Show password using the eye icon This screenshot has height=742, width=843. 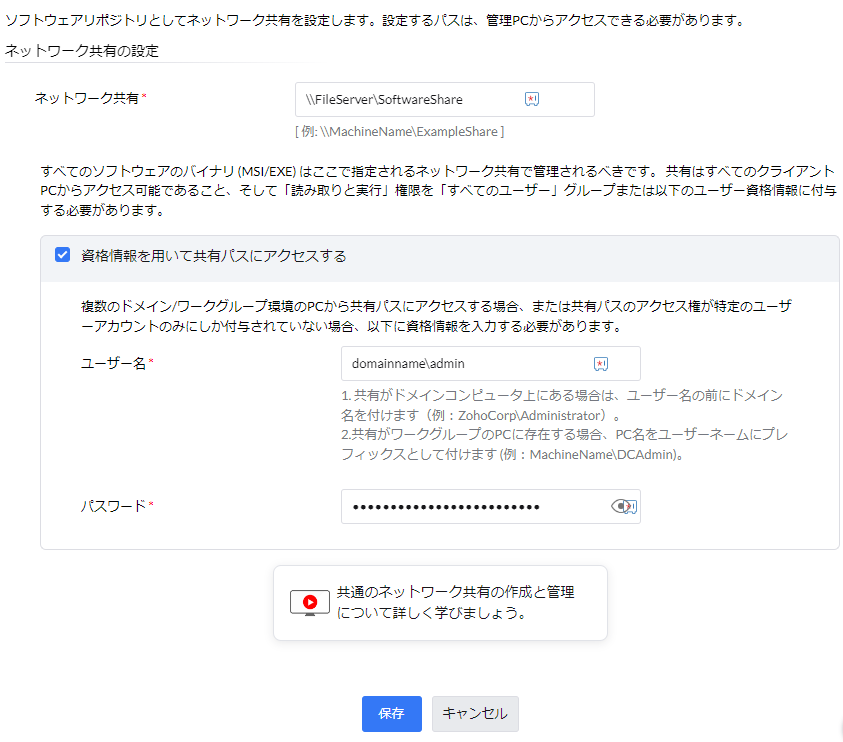coord(620,507)
